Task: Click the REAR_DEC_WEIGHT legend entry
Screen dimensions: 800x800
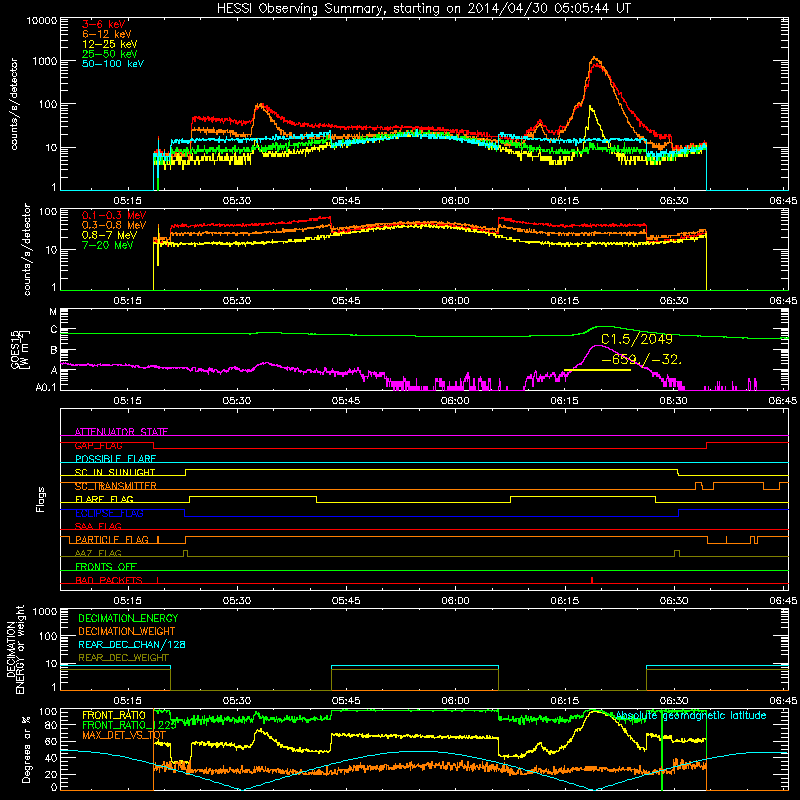Action: 123,658
